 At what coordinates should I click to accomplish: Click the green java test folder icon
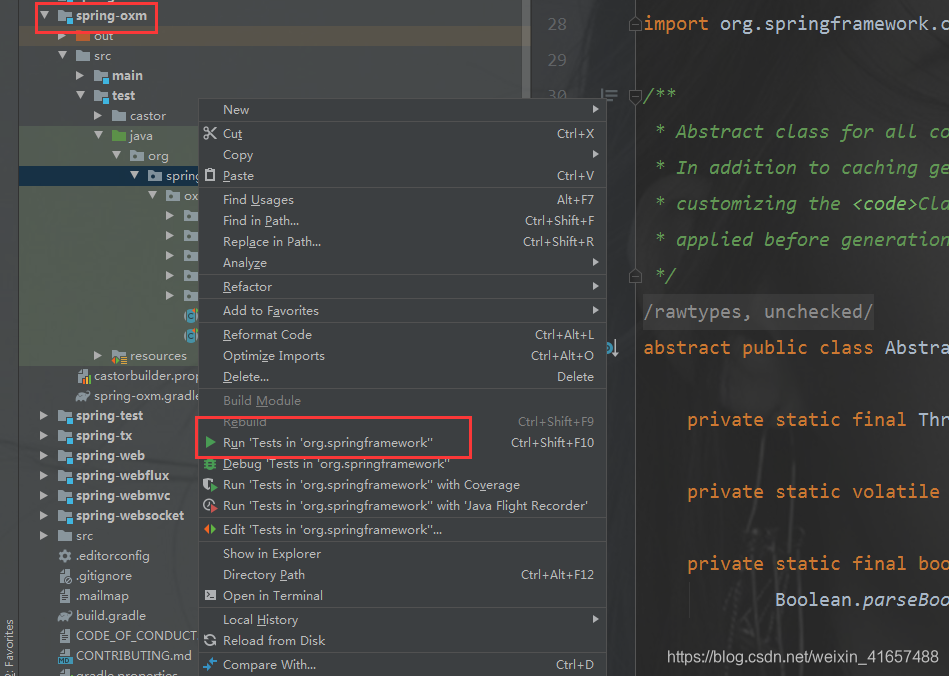point(119,136)
